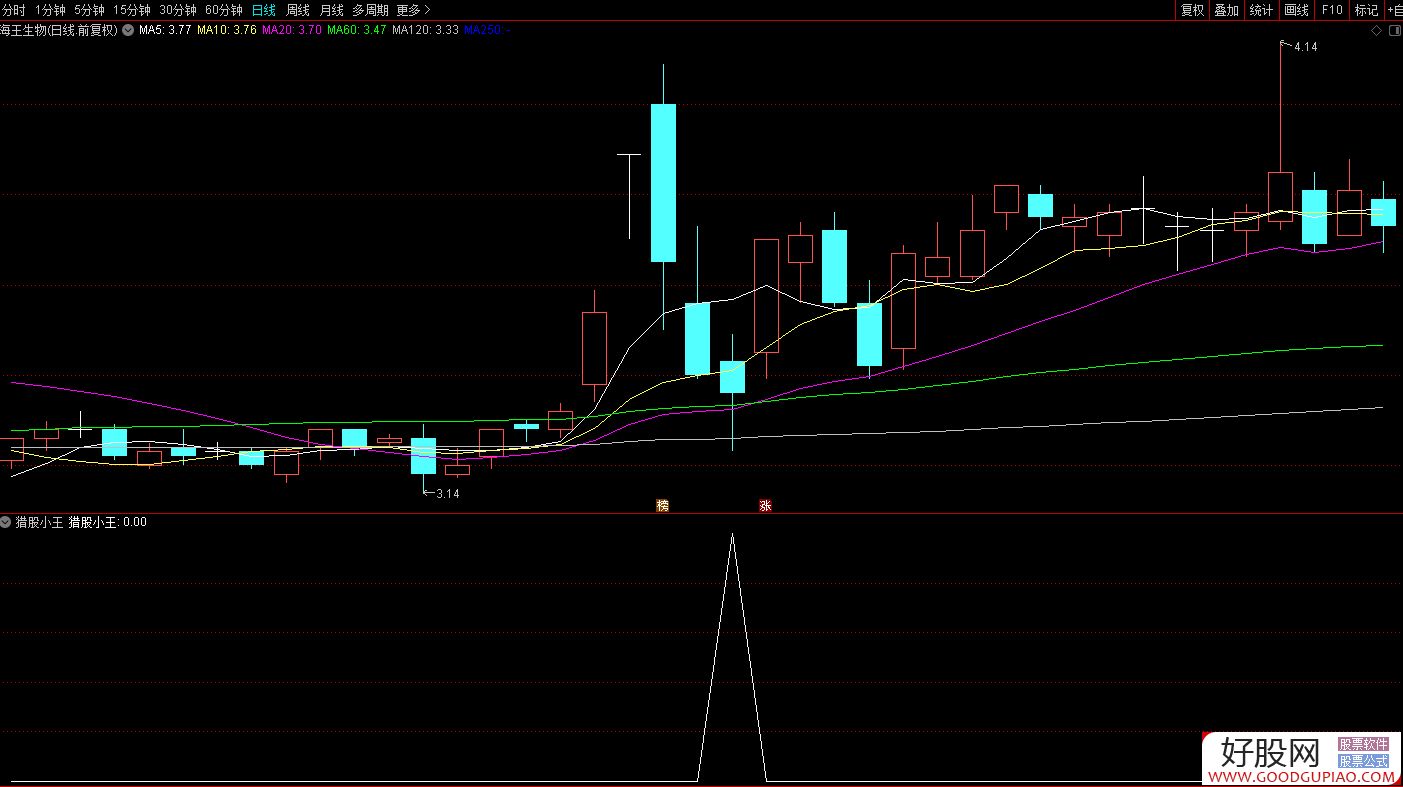Screen dimensions: 1403x787
Task: Select the 月线 monthly chart tab
Action: click(x=331, y=10)
